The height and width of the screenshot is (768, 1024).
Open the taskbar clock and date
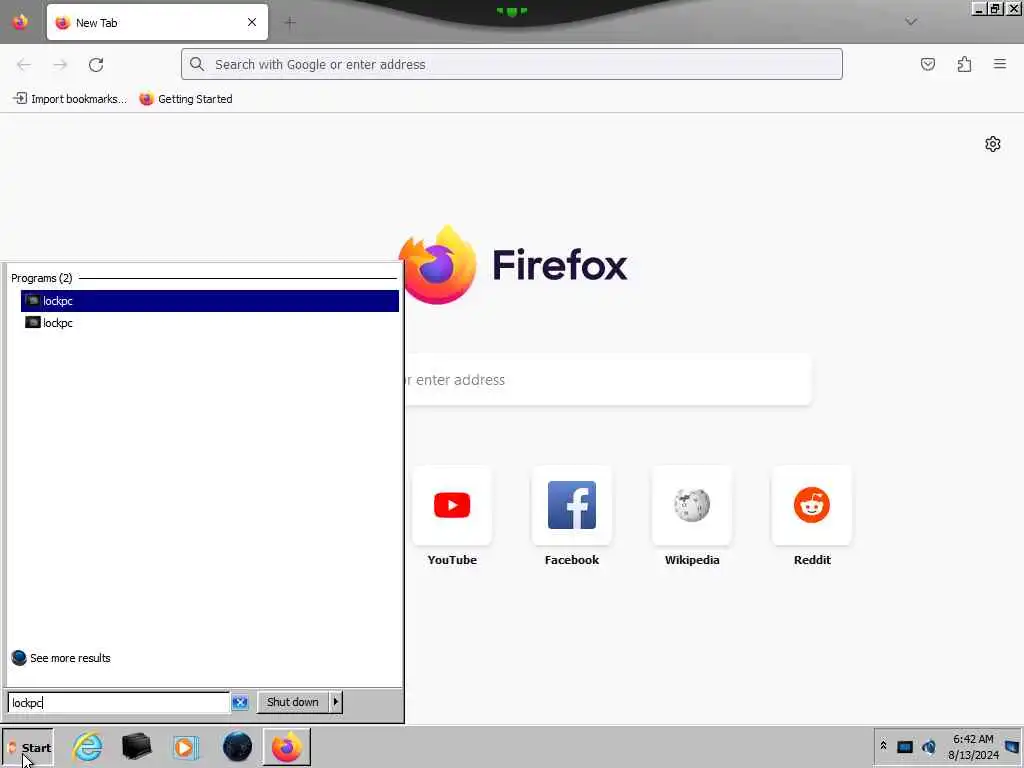pos(973,747)
